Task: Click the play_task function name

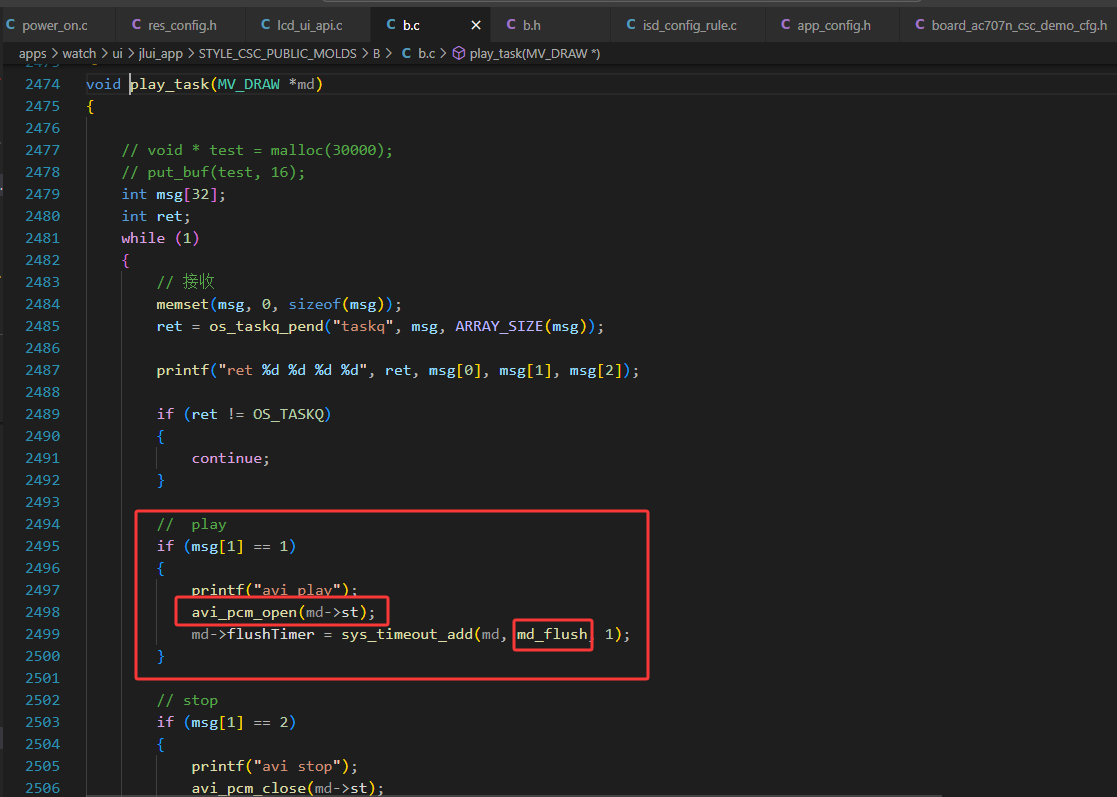Action: coord(170,84)
